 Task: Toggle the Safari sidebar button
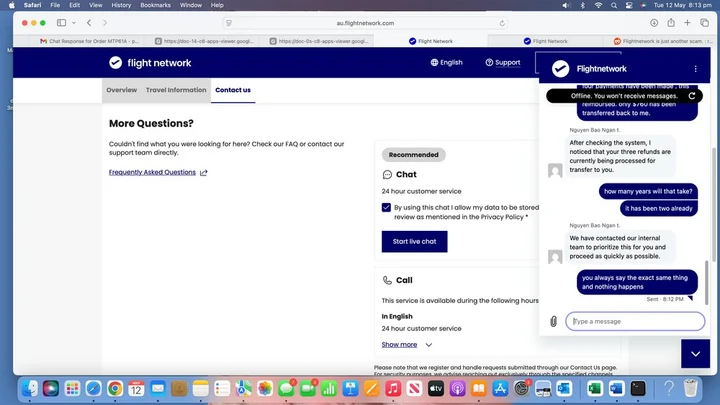(x=61, y=22)
